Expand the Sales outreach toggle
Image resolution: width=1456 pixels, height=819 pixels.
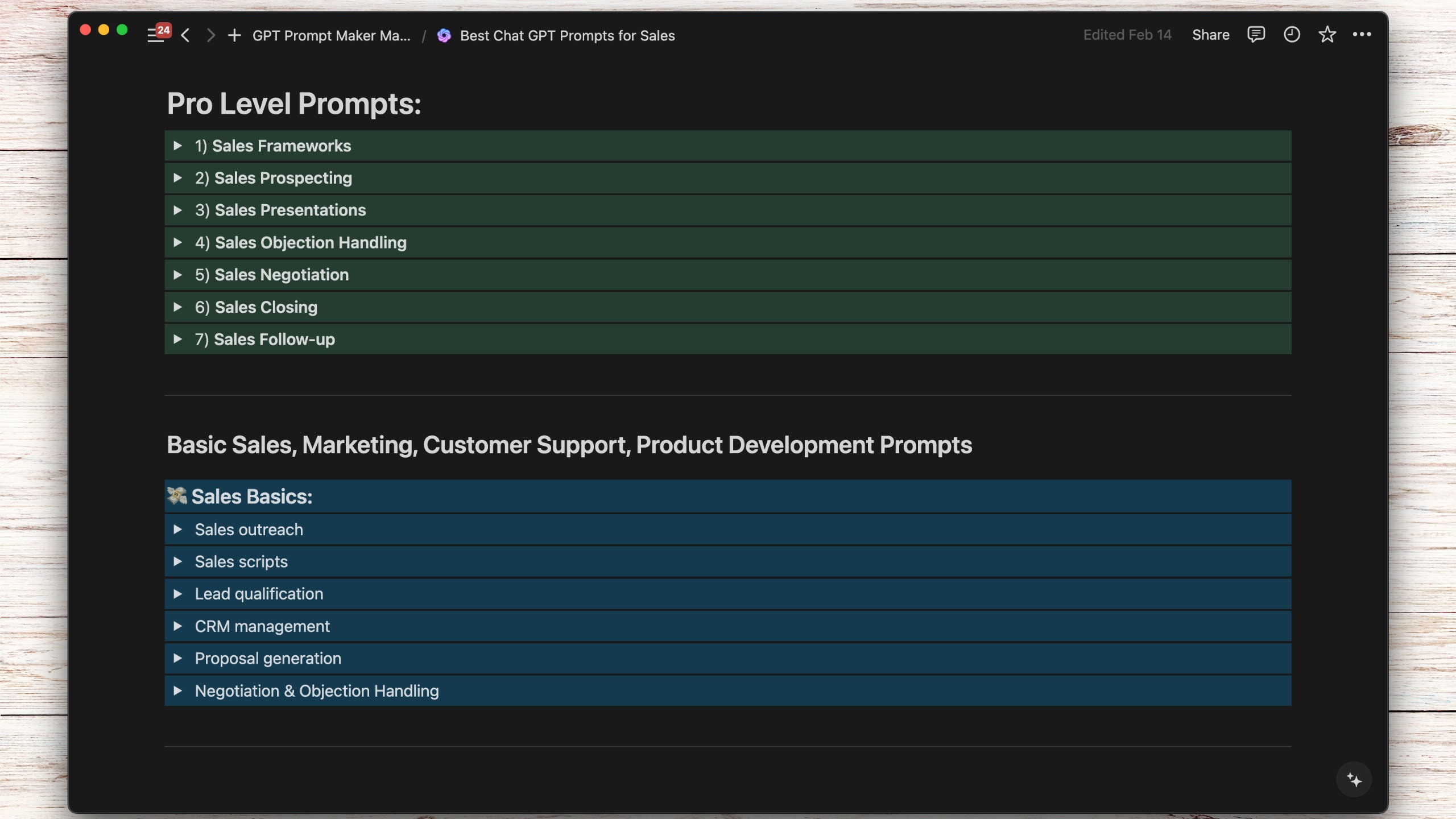(179, 529)
